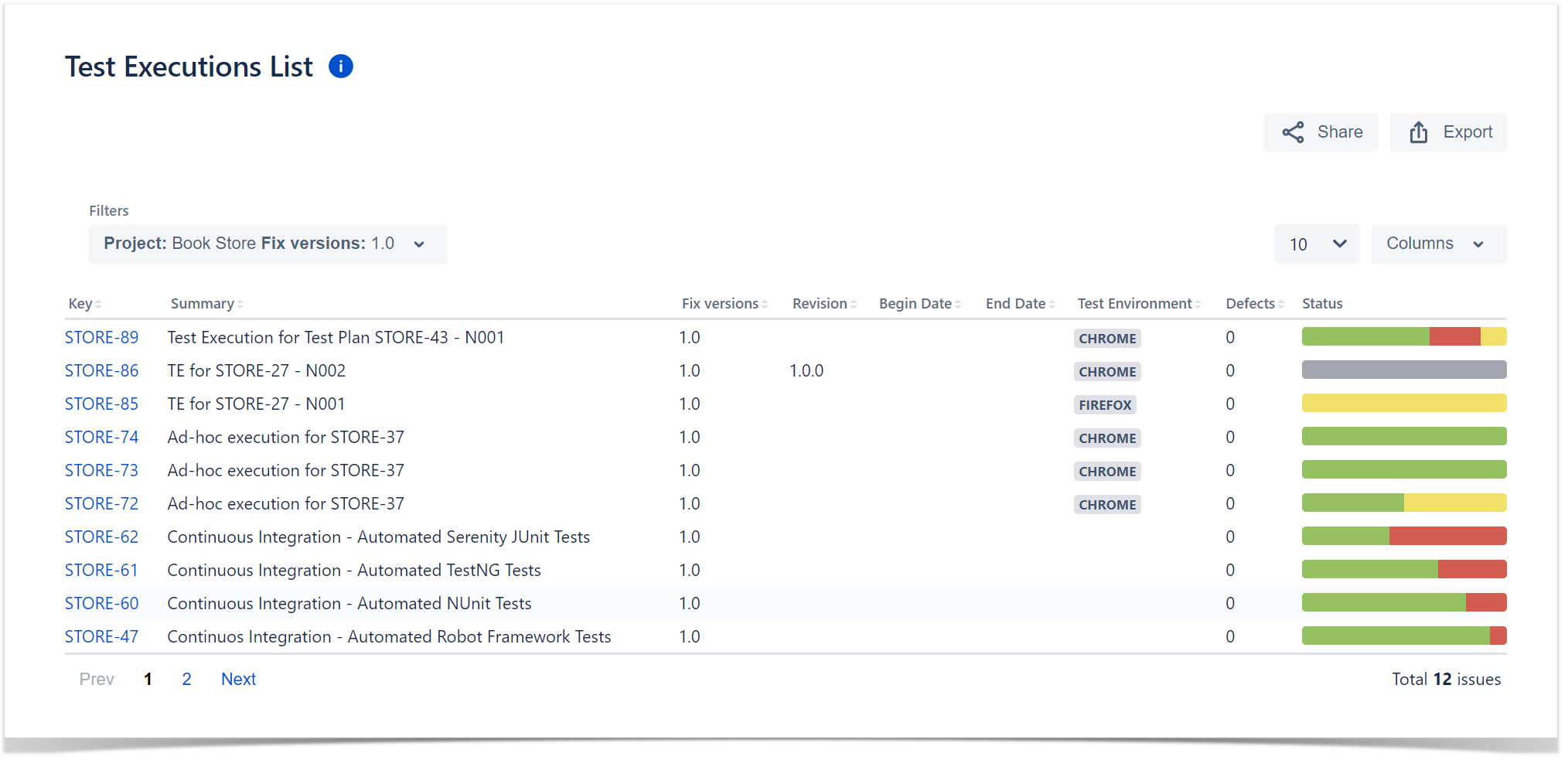
Task: Open the Columns dropdown
Action: click(1439, 244)
